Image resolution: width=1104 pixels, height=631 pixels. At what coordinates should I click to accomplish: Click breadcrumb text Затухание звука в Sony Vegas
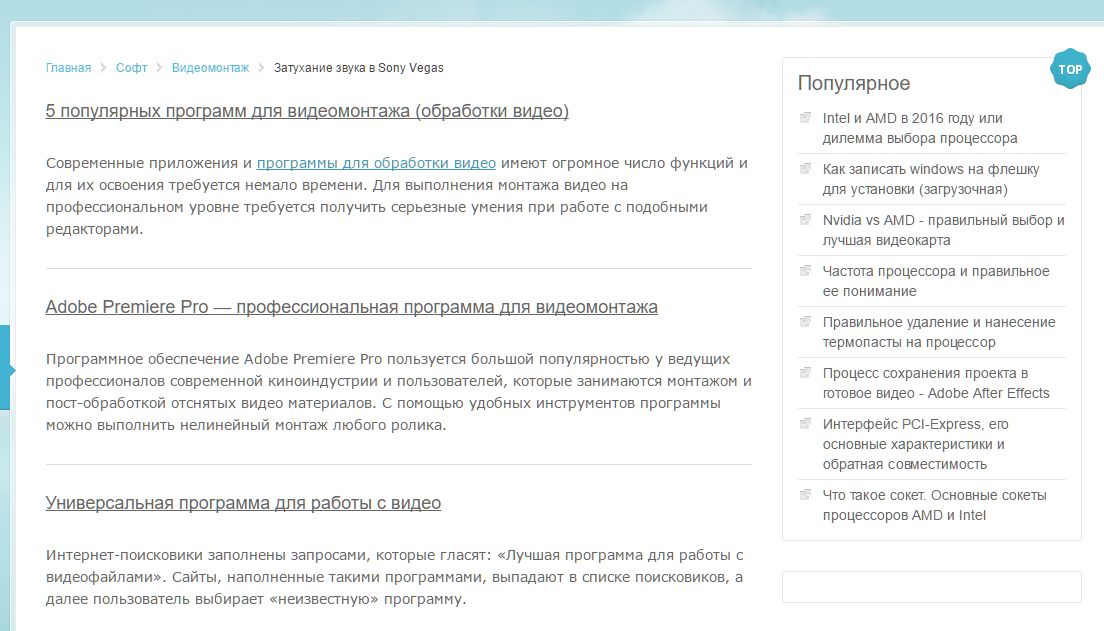(x=358, y=68)
